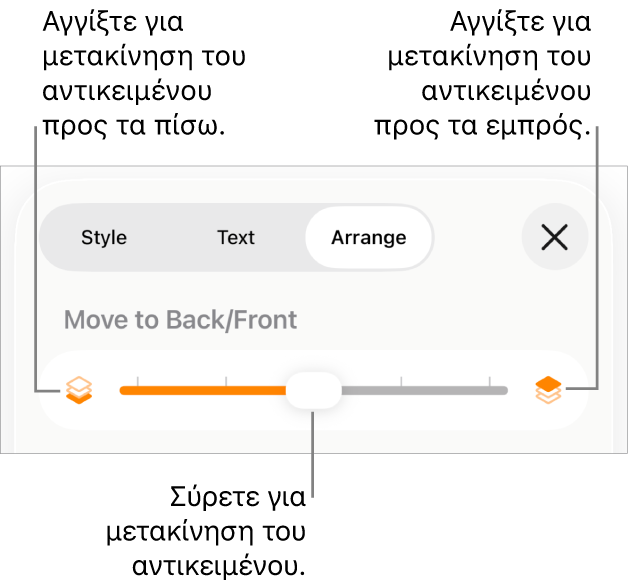Close the format panel with the X
This screenshot has width=628, height=588.
tap(554, 237)
